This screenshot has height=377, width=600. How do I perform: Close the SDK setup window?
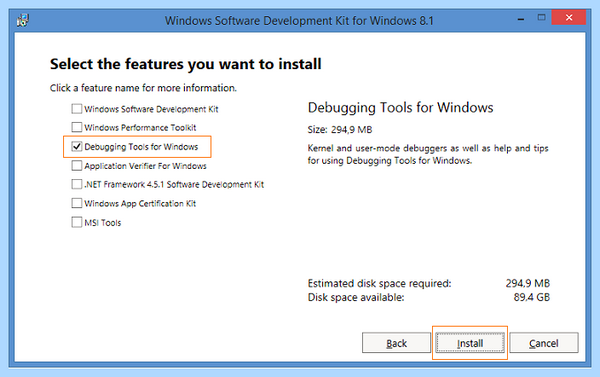pos(569,18)
